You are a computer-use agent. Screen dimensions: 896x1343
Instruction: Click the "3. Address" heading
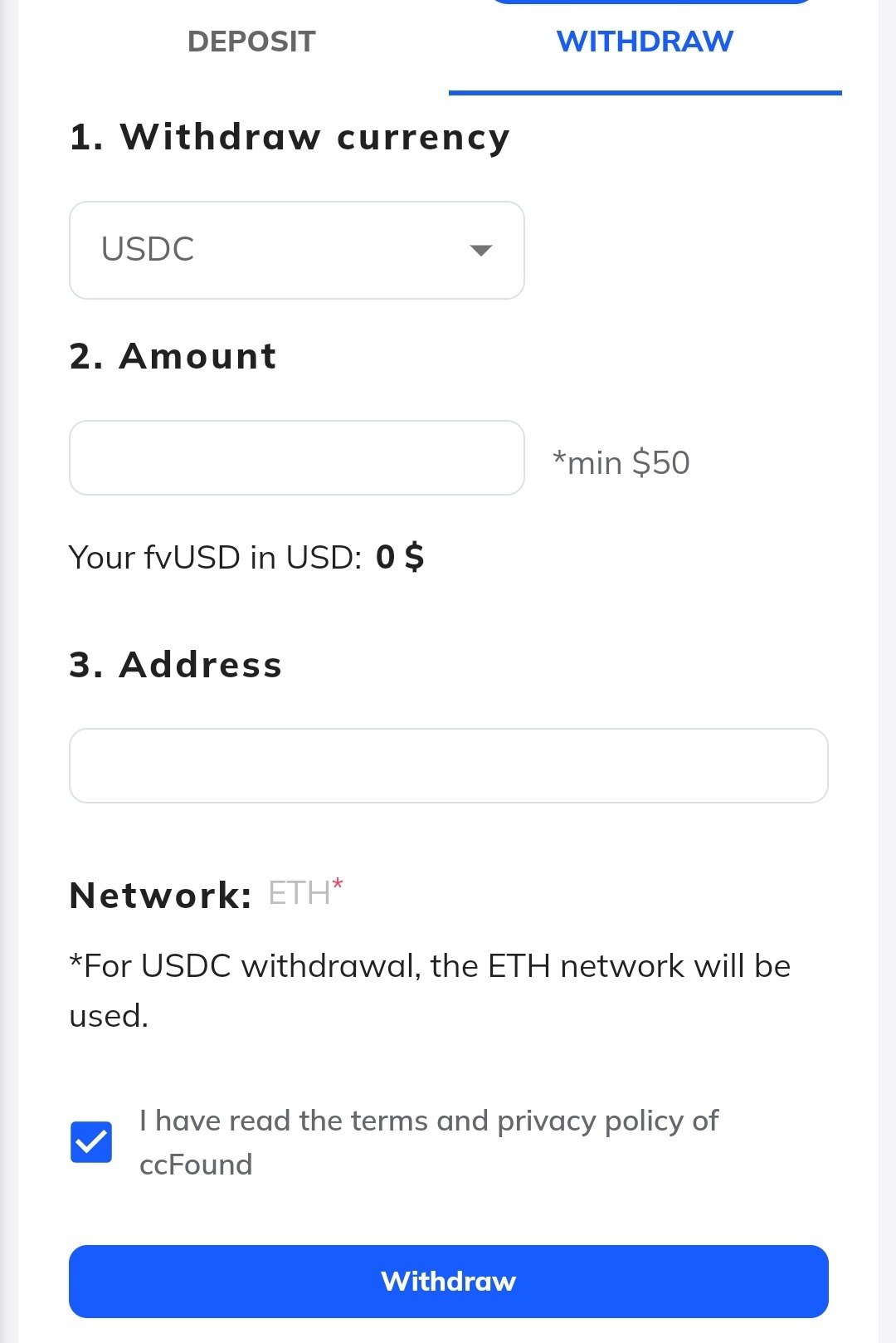[x=176, y=665]
